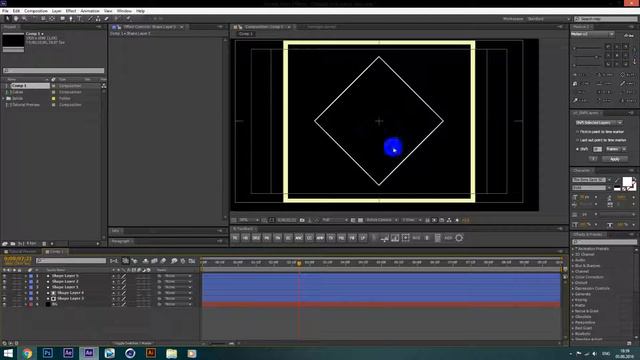The image size is (640, 360).
Task: Expand Animation Presets in Effects & Presets
Action: point(573,249)
